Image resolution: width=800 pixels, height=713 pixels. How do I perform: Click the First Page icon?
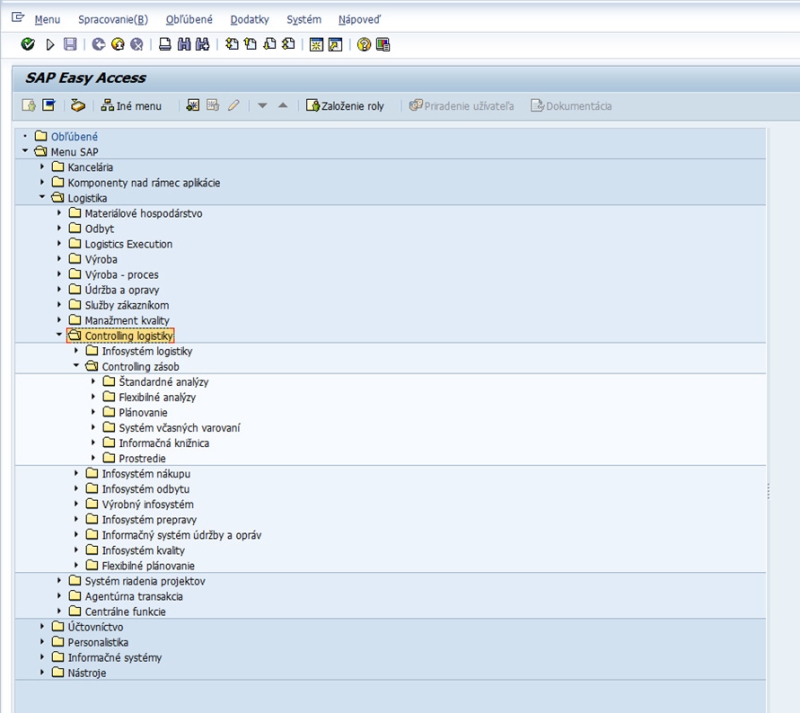click(232, 44)
